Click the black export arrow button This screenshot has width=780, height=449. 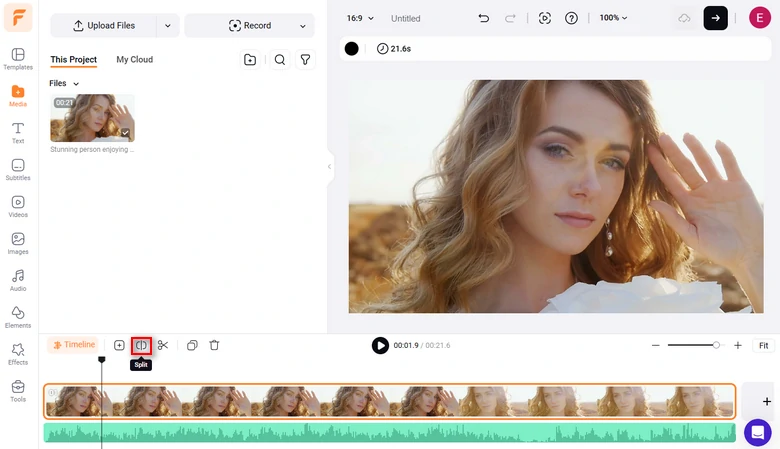[x=715, y=18]
